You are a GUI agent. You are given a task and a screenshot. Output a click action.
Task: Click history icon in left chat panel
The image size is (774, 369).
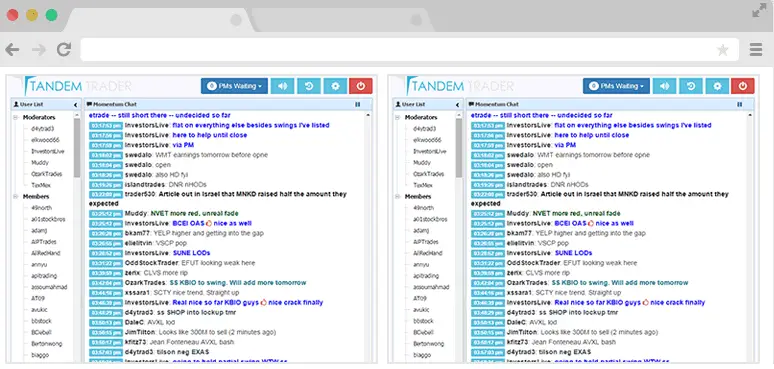309,86
